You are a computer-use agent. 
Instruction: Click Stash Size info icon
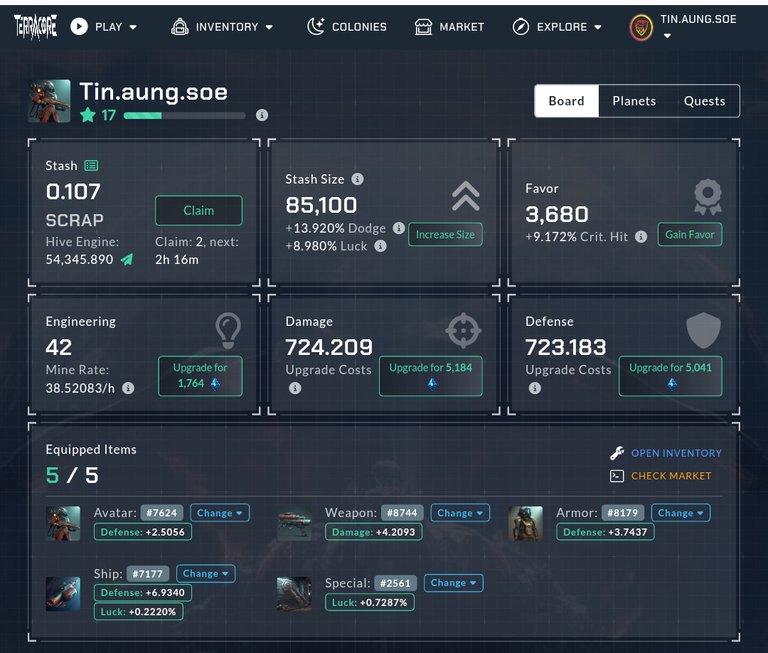coord(358,179)
